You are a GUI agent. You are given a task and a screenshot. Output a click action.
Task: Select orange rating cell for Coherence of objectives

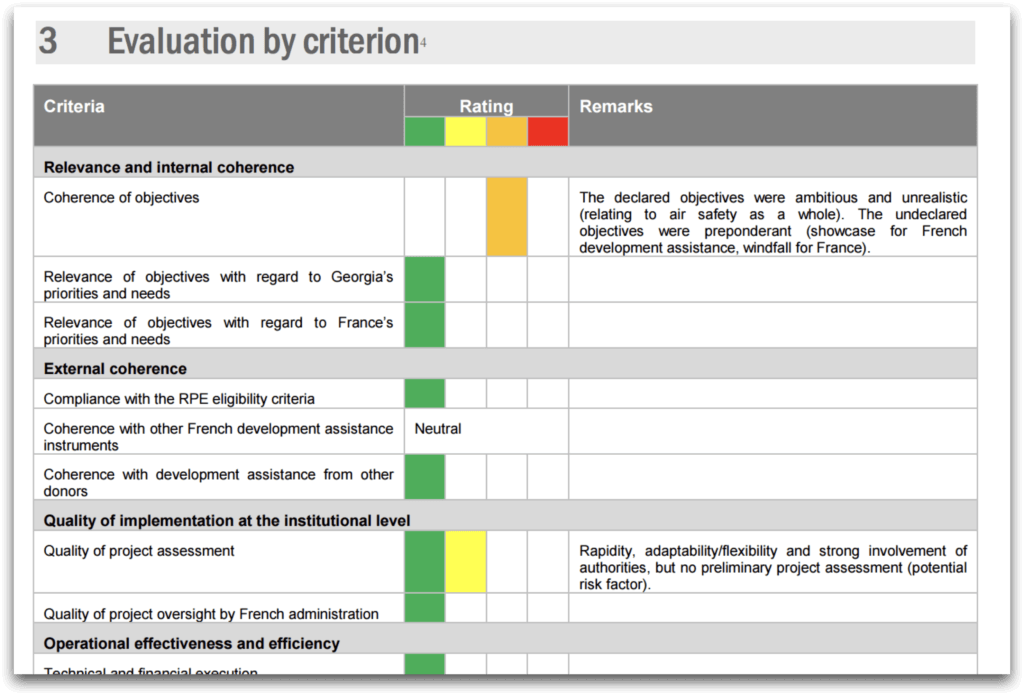pyautogui.click(x=507, y=217)
